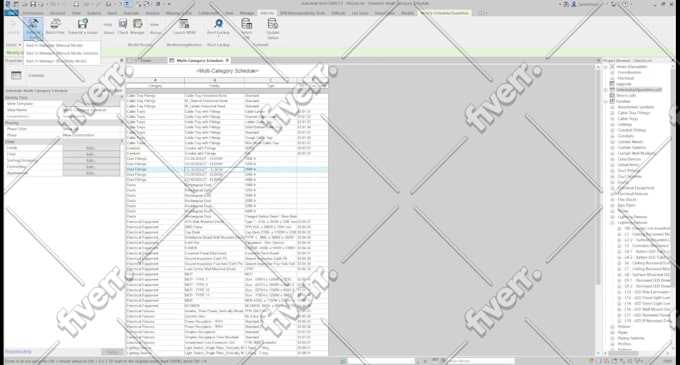Collapse Lighting Fixtures family node
This screenshot has width=680, height=365.
coord(612,222)
